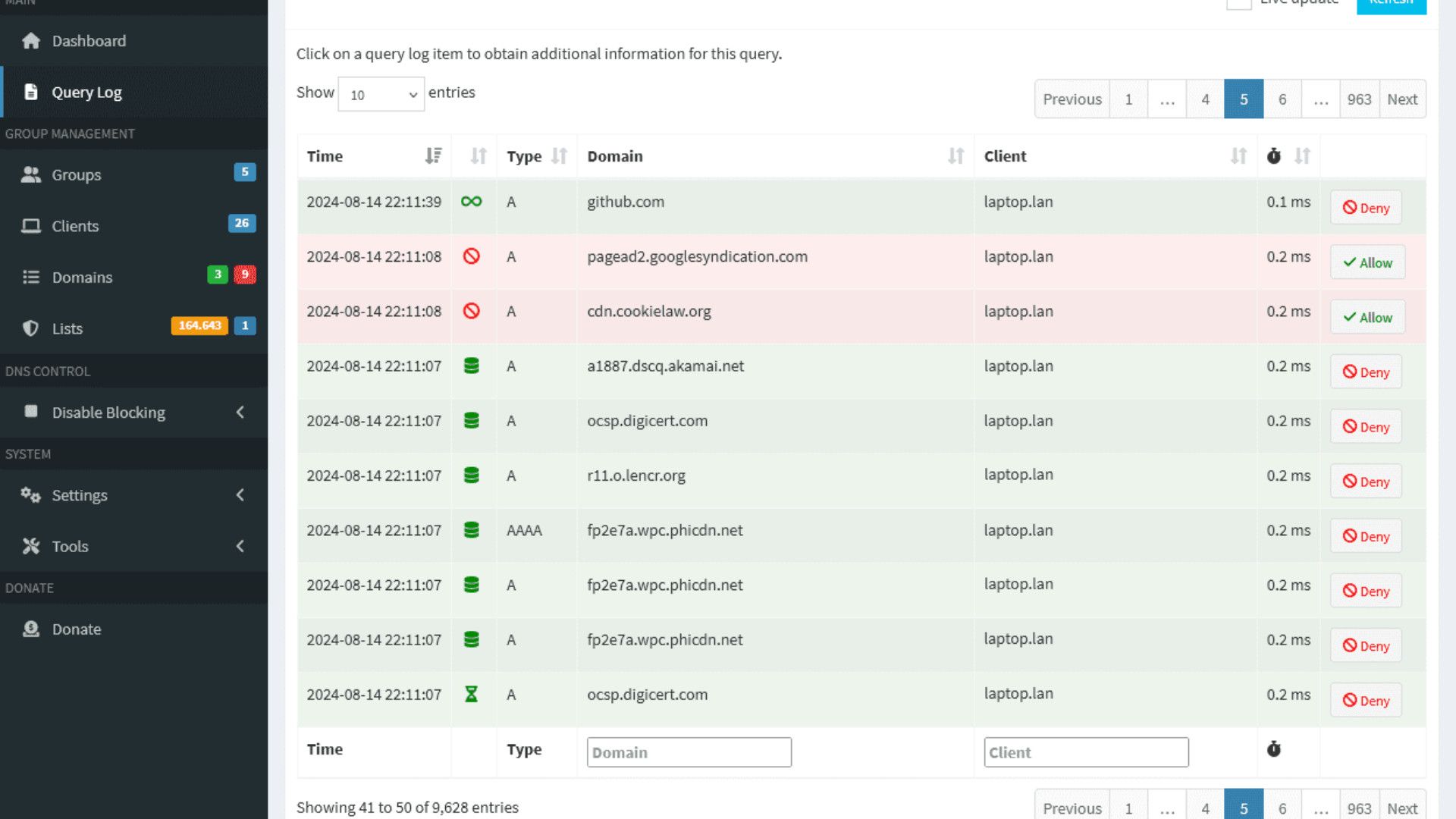Click the Groups 5 badge

pos(245,172)
